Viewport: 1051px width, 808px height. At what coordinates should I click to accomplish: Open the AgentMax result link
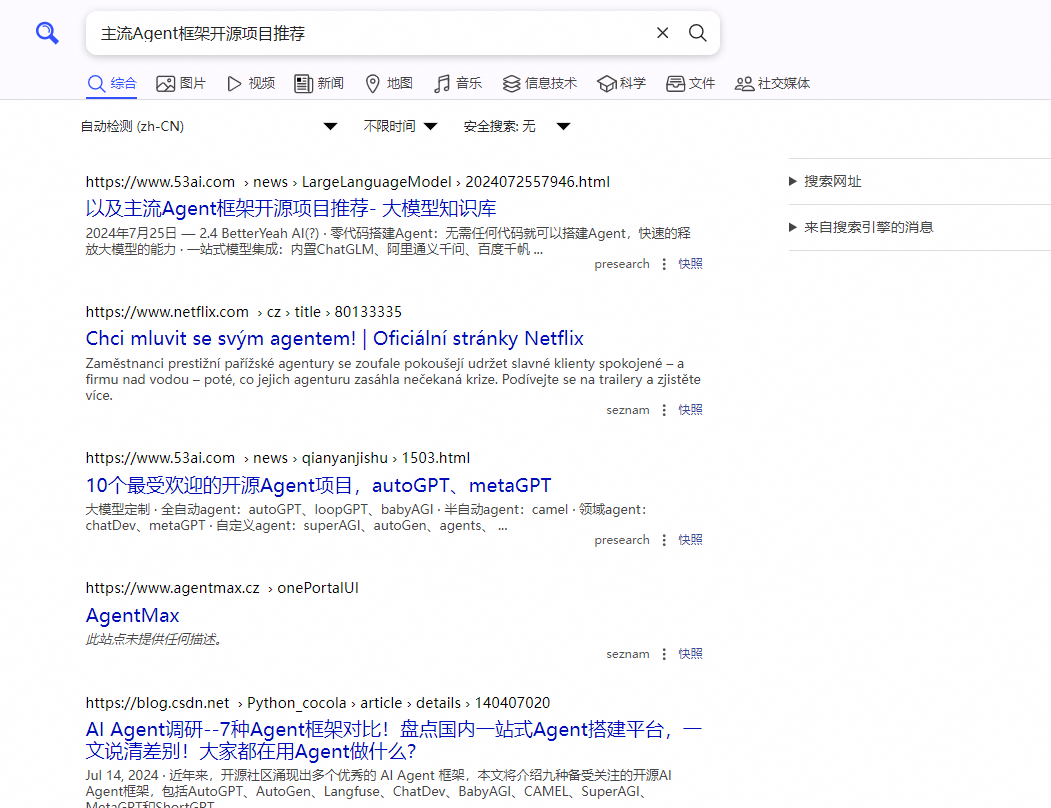[x=133, y=616]
